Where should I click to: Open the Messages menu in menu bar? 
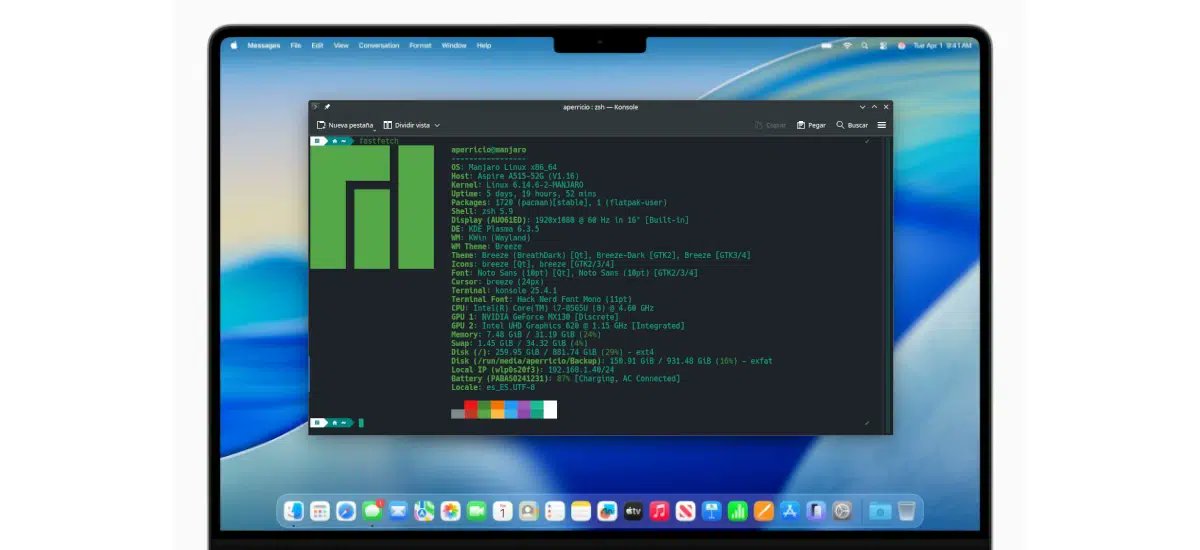point(264,45)
